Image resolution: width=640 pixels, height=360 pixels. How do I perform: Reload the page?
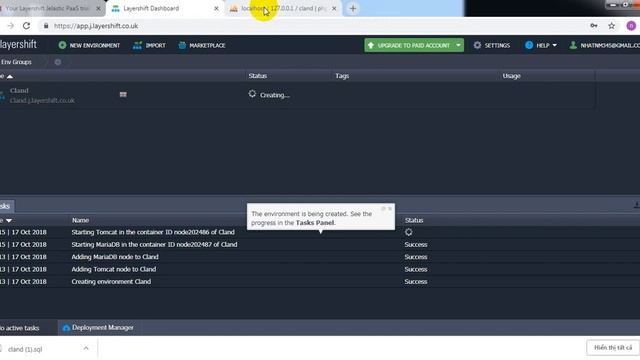pos(27,26)
